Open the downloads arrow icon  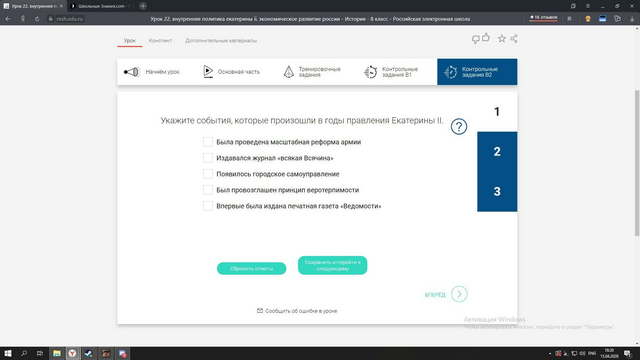click(632, 19)
